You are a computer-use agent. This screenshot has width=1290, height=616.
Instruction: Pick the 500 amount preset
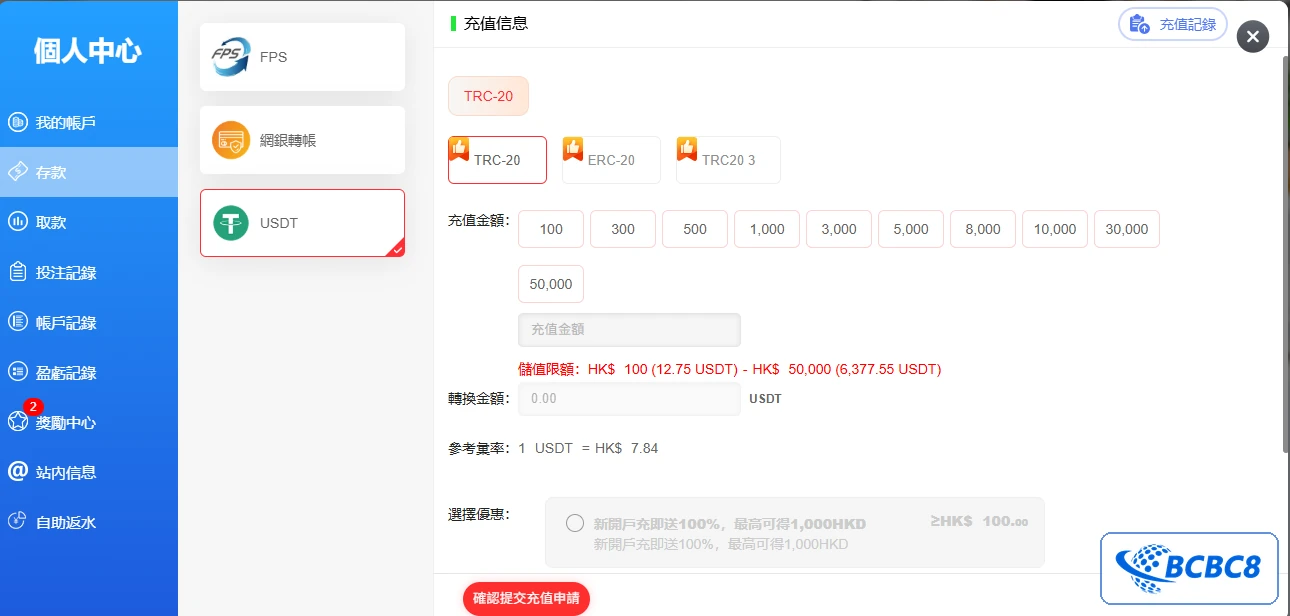click(695, 229)
